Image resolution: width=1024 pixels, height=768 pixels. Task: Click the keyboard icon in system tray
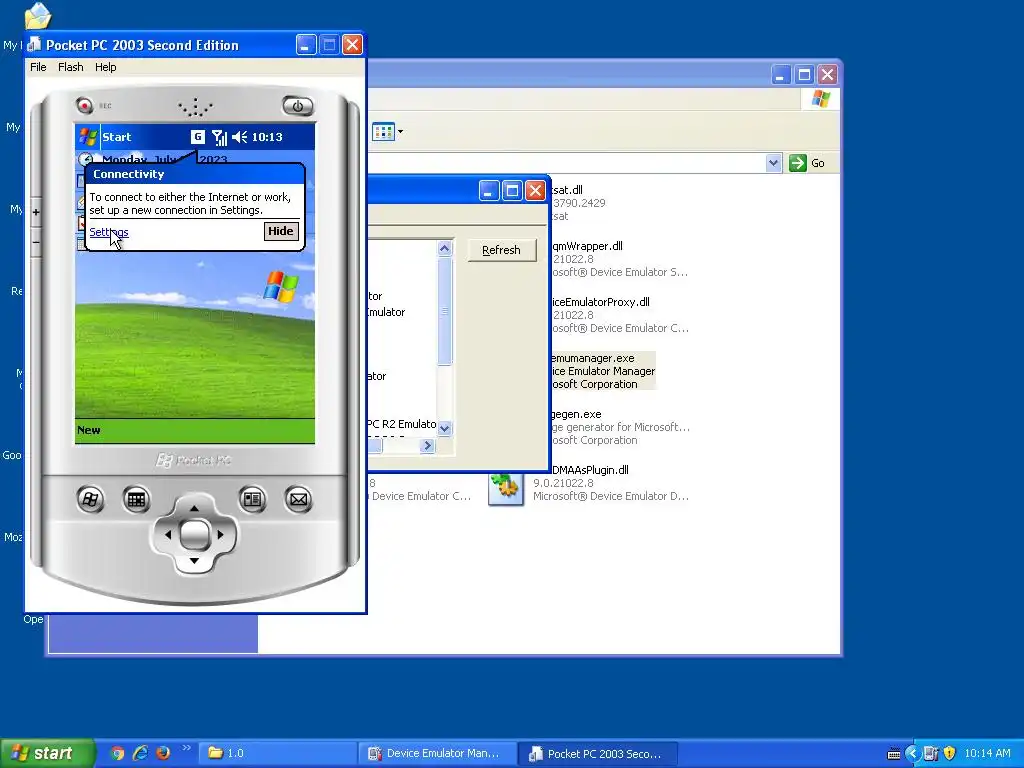[894, 754]
